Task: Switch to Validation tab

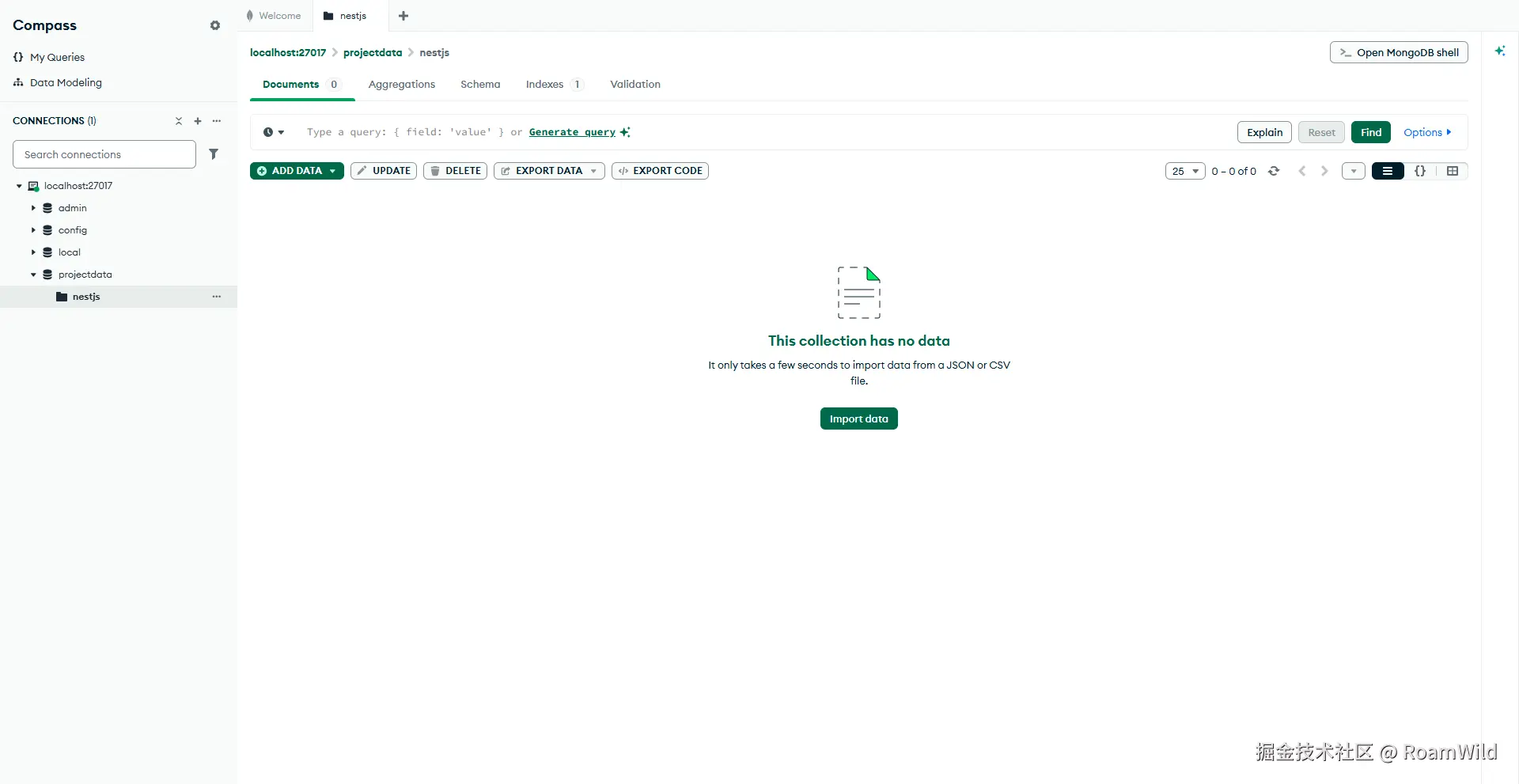Action: (x=635, y=85)
